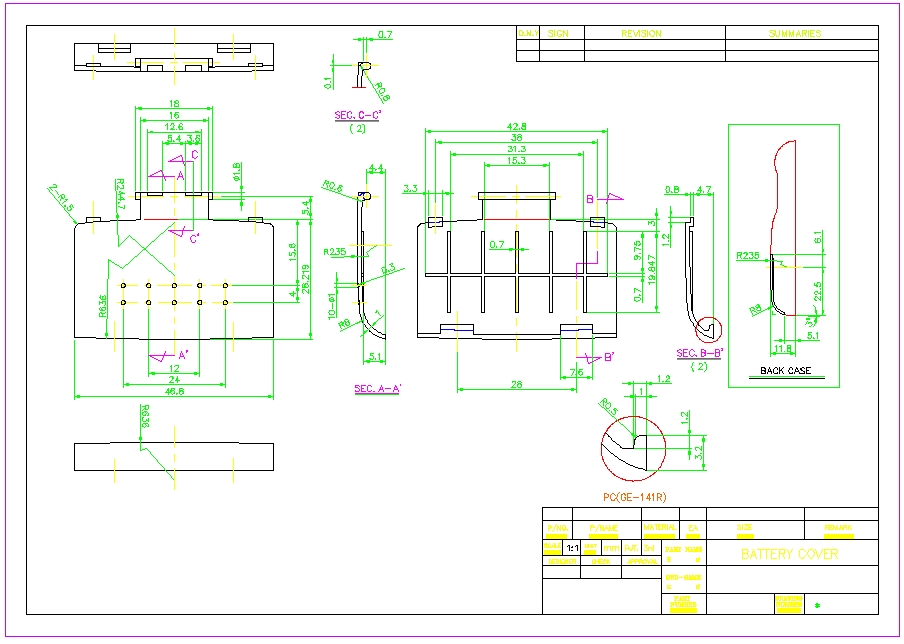Select the 42.8 width dimension text

click(516, 126)
